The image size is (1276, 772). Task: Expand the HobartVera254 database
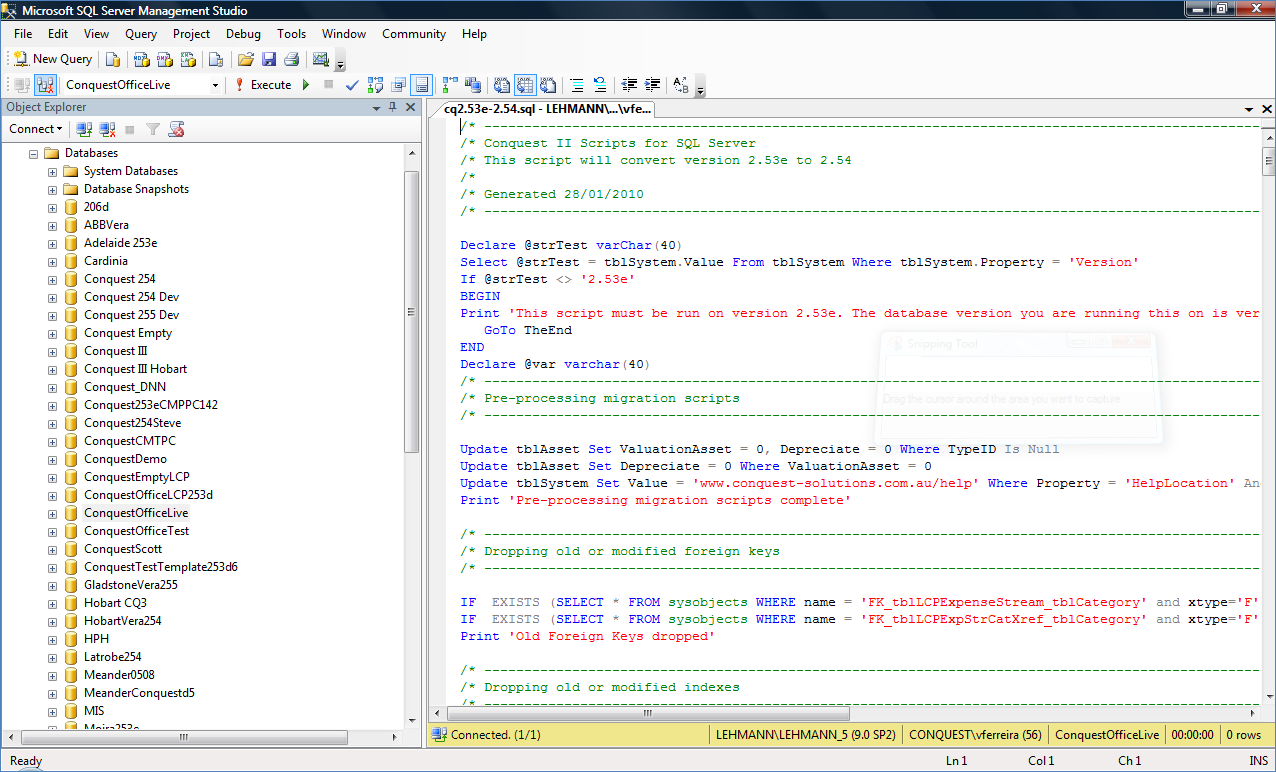point(52,622)
